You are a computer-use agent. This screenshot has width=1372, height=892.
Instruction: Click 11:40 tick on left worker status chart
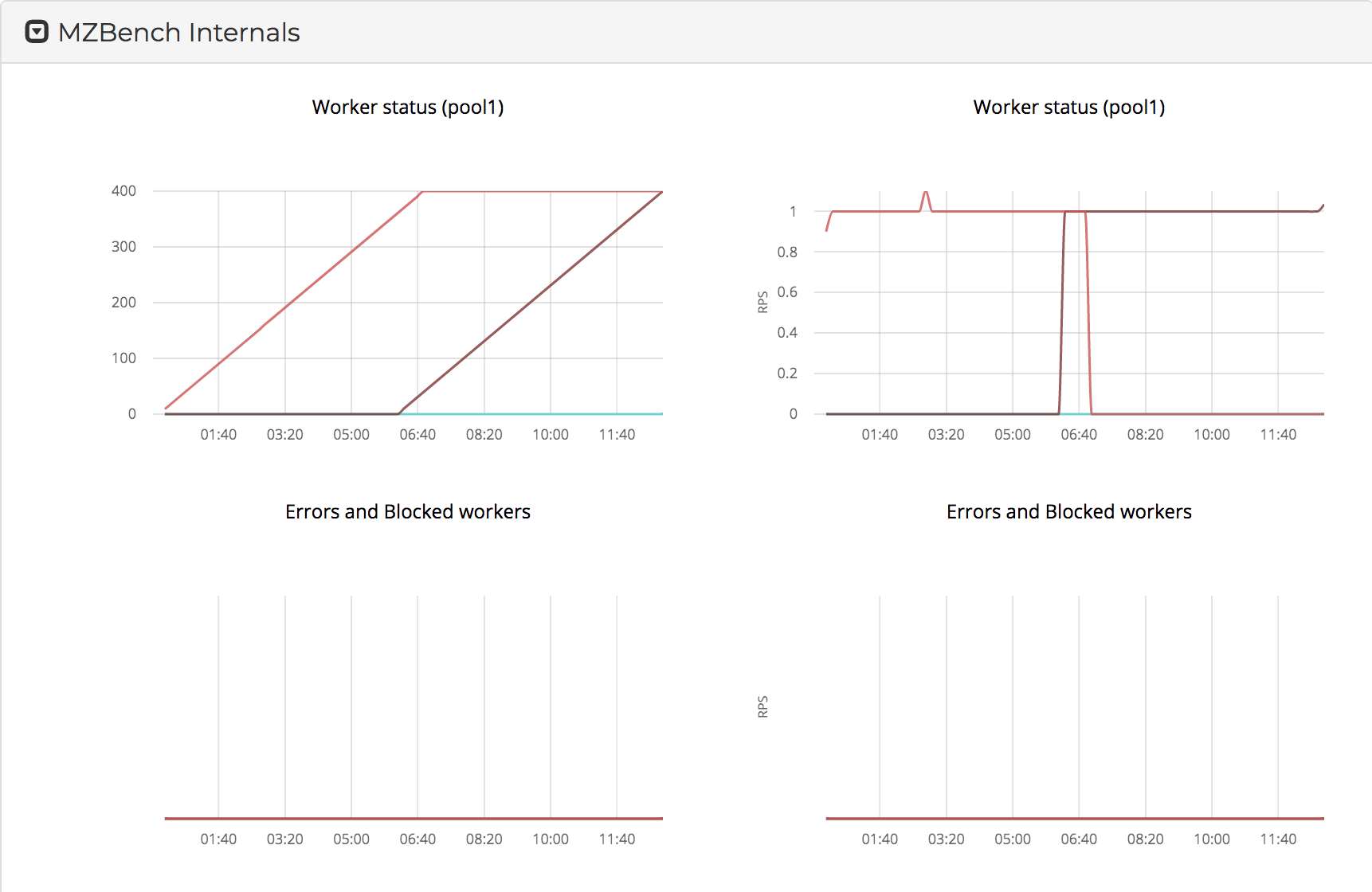tap(617, 435)
